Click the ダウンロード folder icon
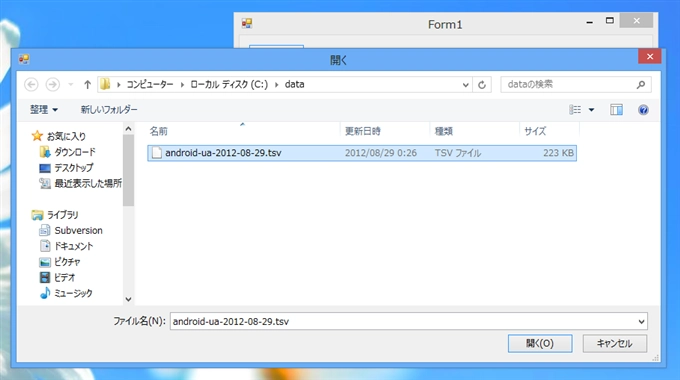 pos(45,152)
